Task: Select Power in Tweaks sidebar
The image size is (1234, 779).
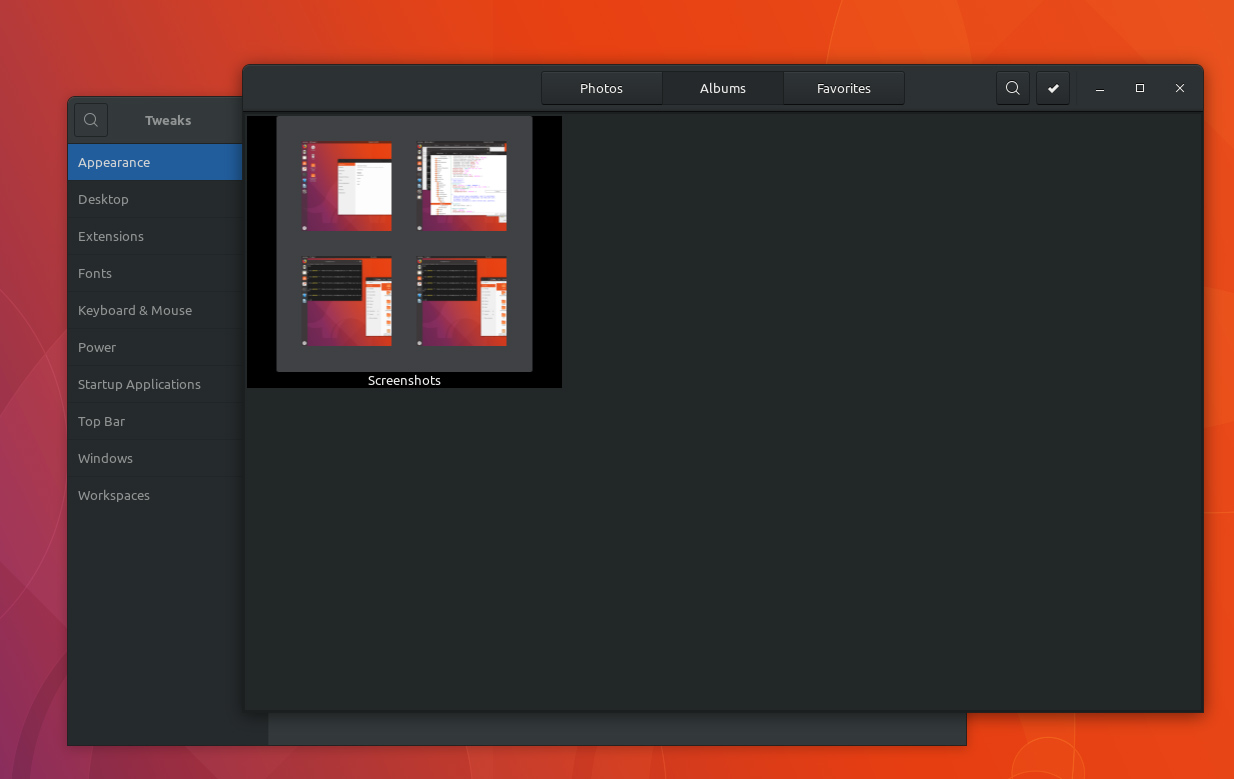Action: [155, 347]
